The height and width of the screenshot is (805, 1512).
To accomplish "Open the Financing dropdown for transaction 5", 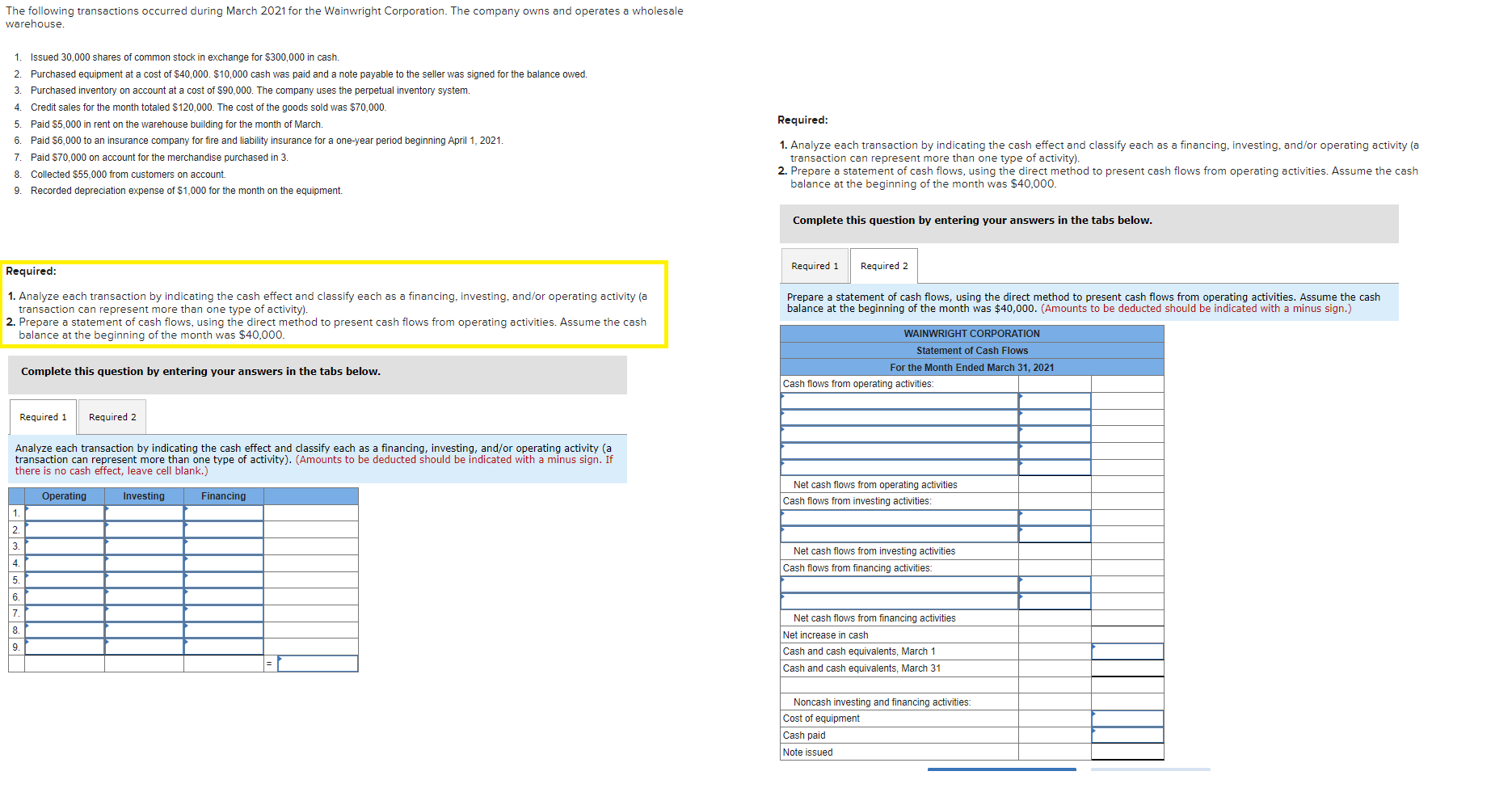I will coord(224,580).
